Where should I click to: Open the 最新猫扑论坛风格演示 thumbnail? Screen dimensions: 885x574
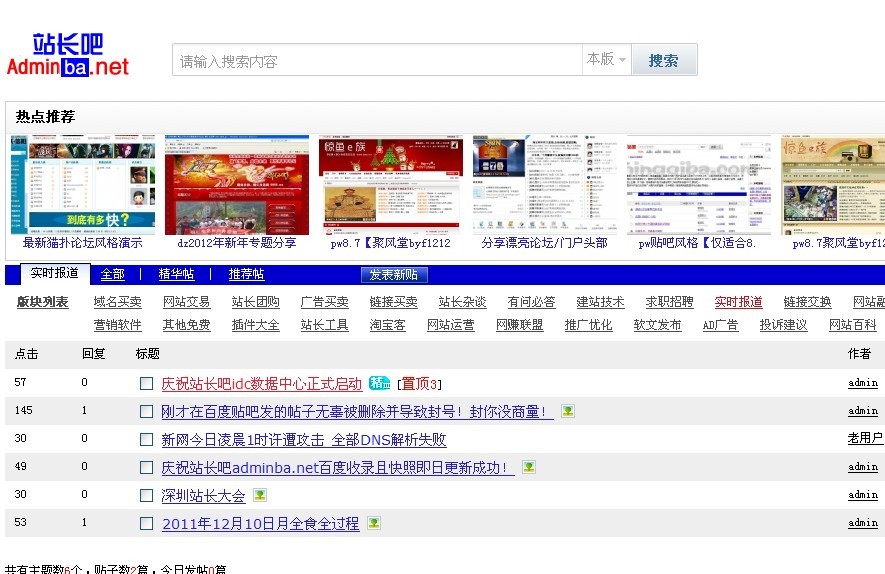click(x=83, y=185)
